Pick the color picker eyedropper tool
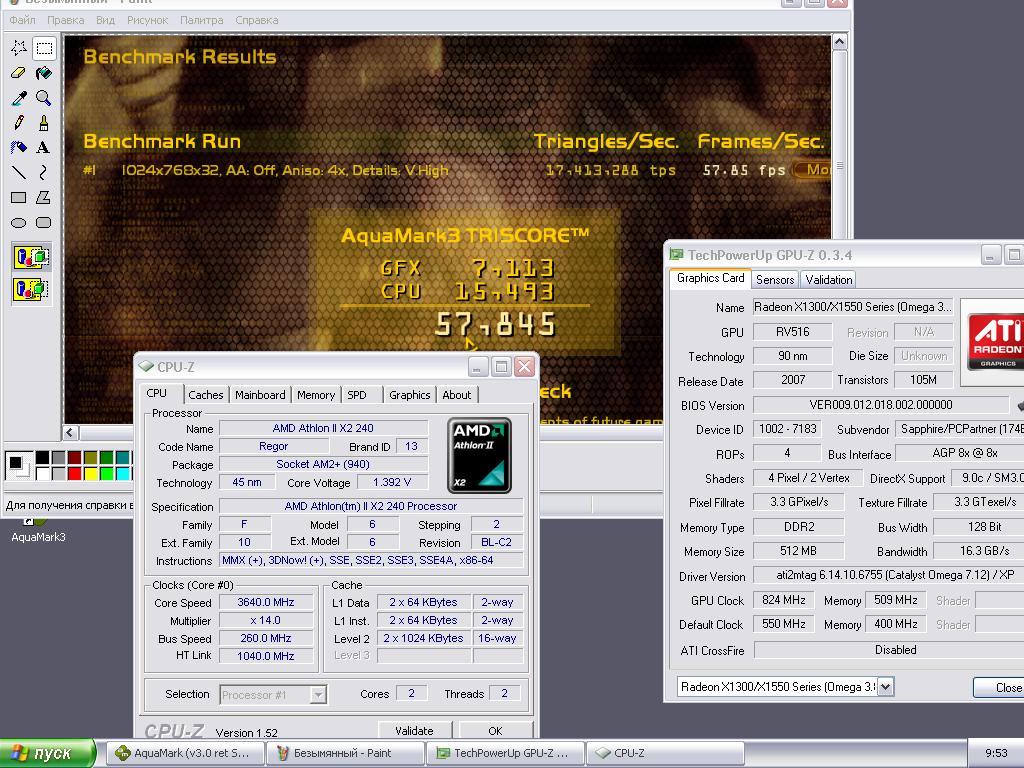Viewport: 1024px width, 768px height. coord(19,98)
